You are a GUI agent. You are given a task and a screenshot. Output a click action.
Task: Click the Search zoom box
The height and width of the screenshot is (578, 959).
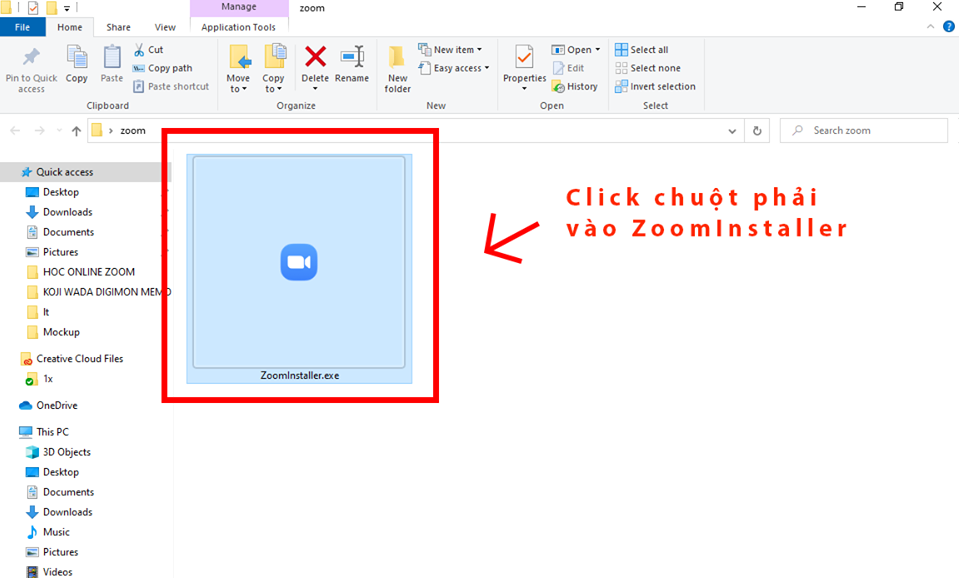pyautogui.click(x=864, y=130)
